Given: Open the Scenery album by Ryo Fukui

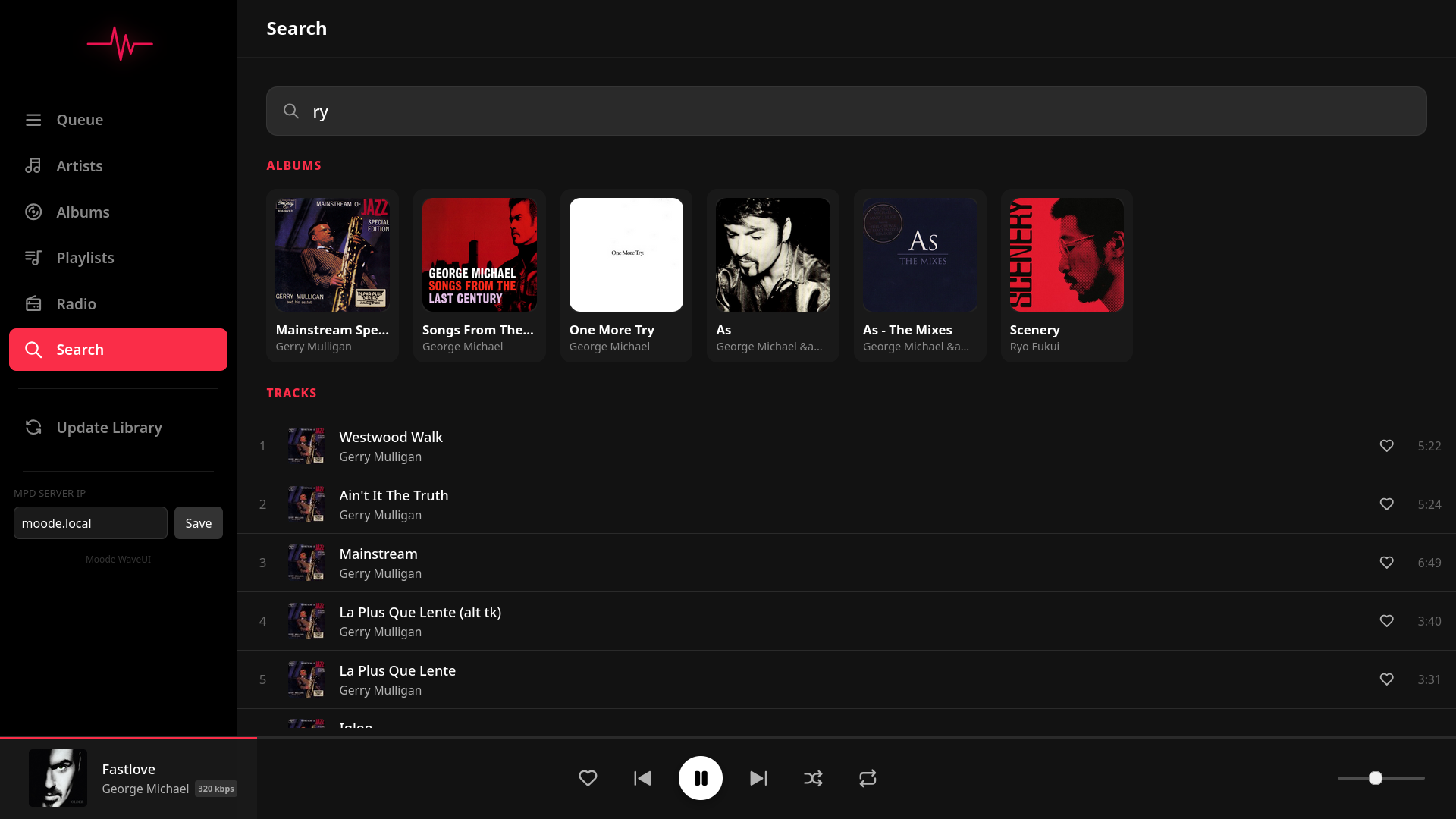Looking at the screenshot, I should click(1066, 275).
